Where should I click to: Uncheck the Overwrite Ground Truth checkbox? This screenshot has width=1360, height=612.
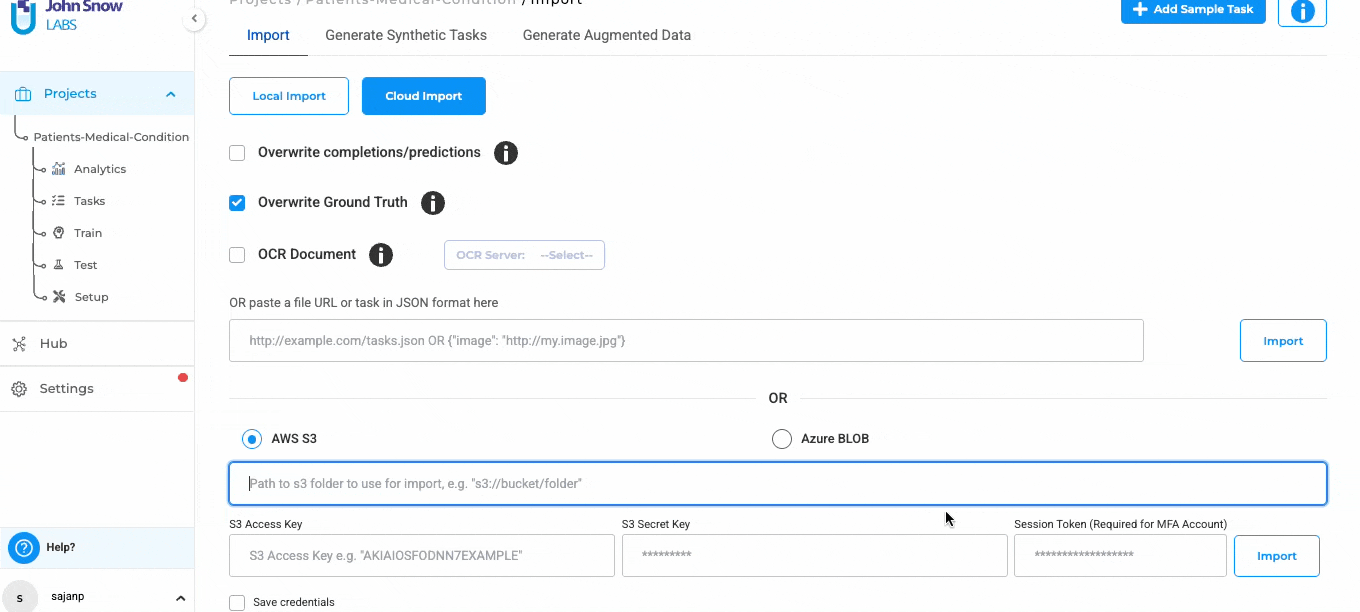[237, 203]
